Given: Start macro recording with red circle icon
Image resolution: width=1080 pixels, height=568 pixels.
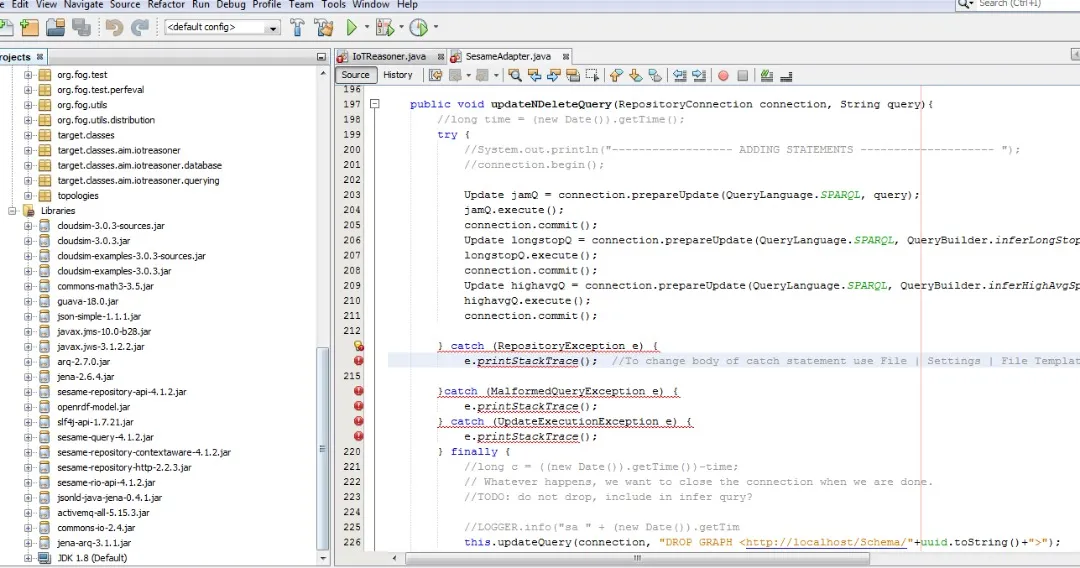Looking at the screenshot, I should 722,75.
